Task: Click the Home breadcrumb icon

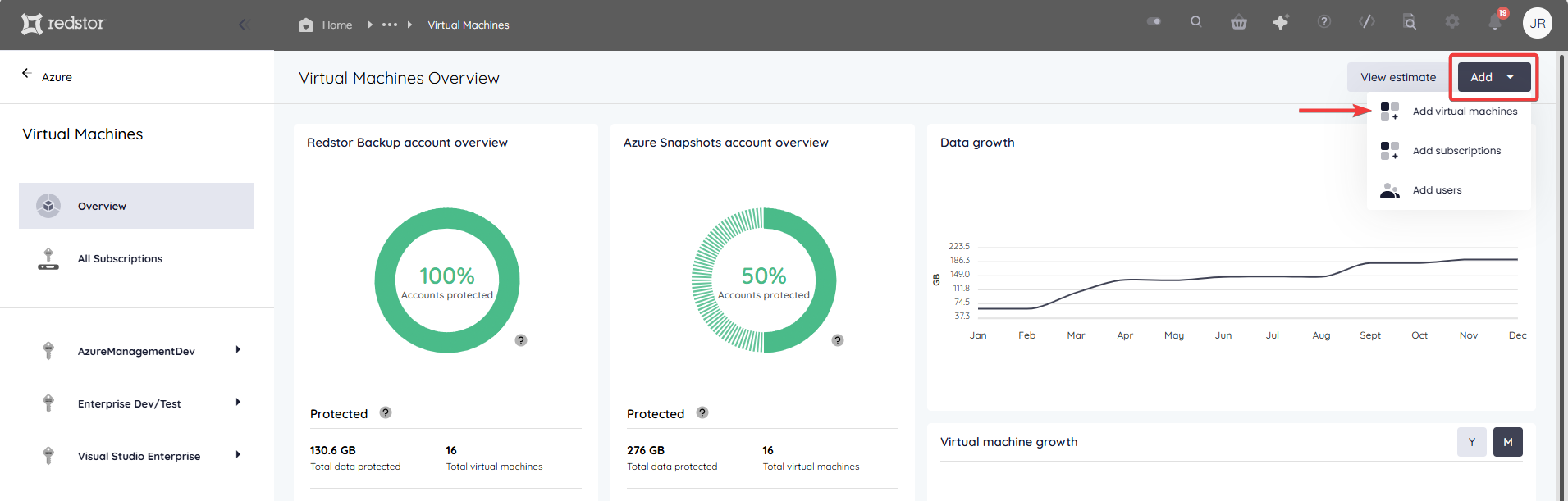Action: click(306, 25)
